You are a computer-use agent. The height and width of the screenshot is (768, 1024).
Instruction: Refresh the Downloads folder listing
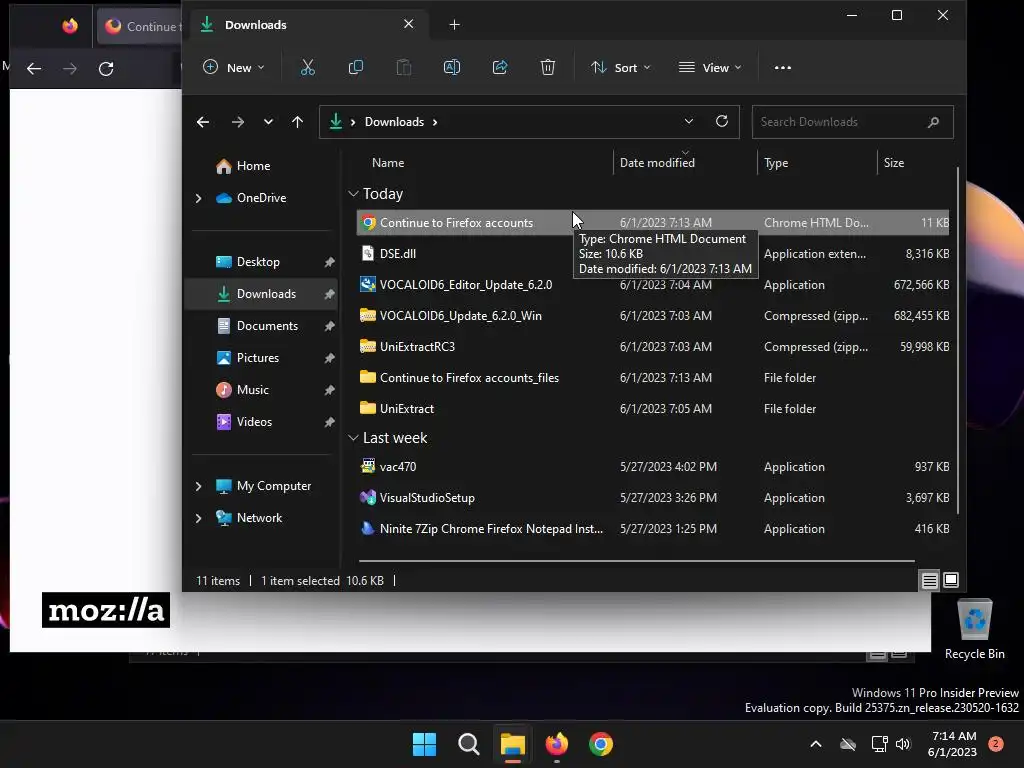pyautogui.click(x=722, y=121)
